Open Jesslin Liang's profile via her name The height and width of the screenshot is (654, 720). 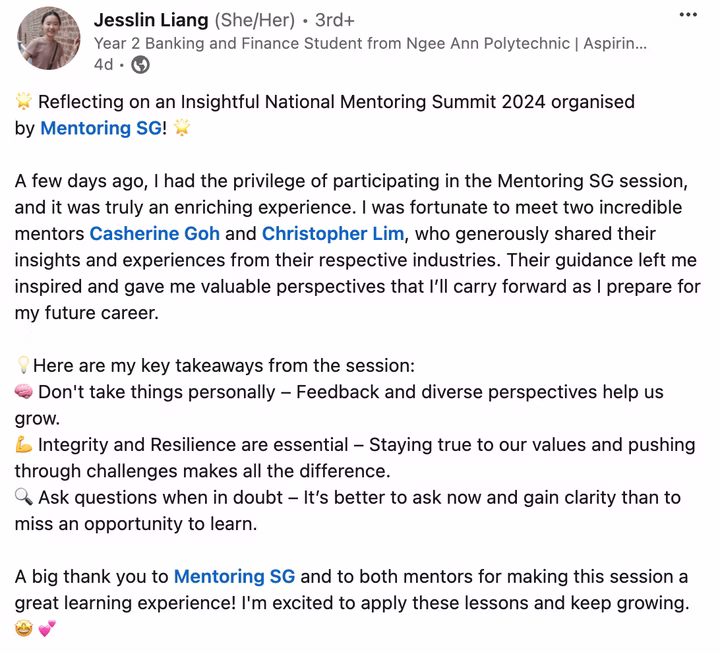coord(151,20)
